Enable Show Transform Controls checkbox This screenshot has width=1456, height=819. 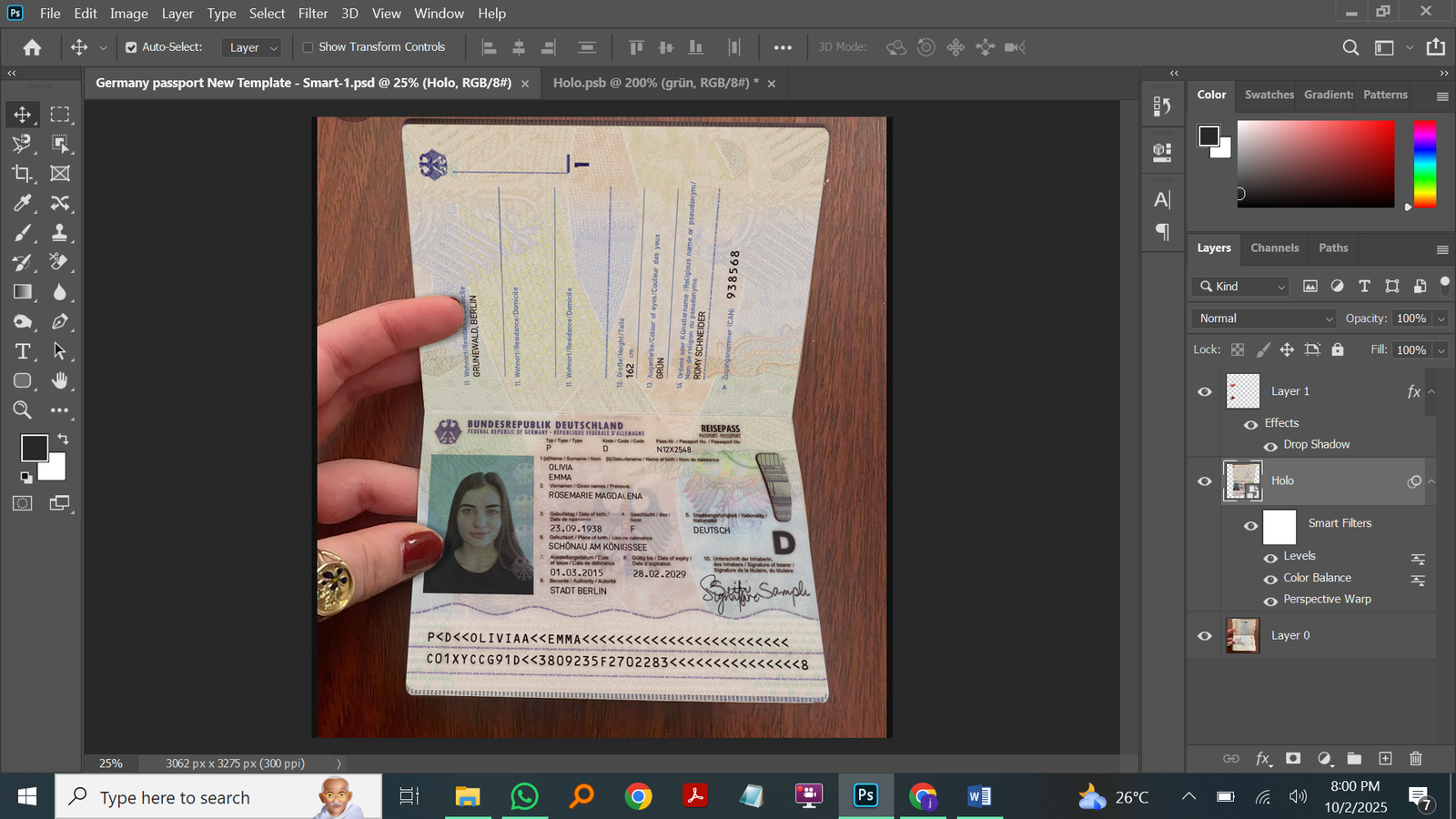308,47
